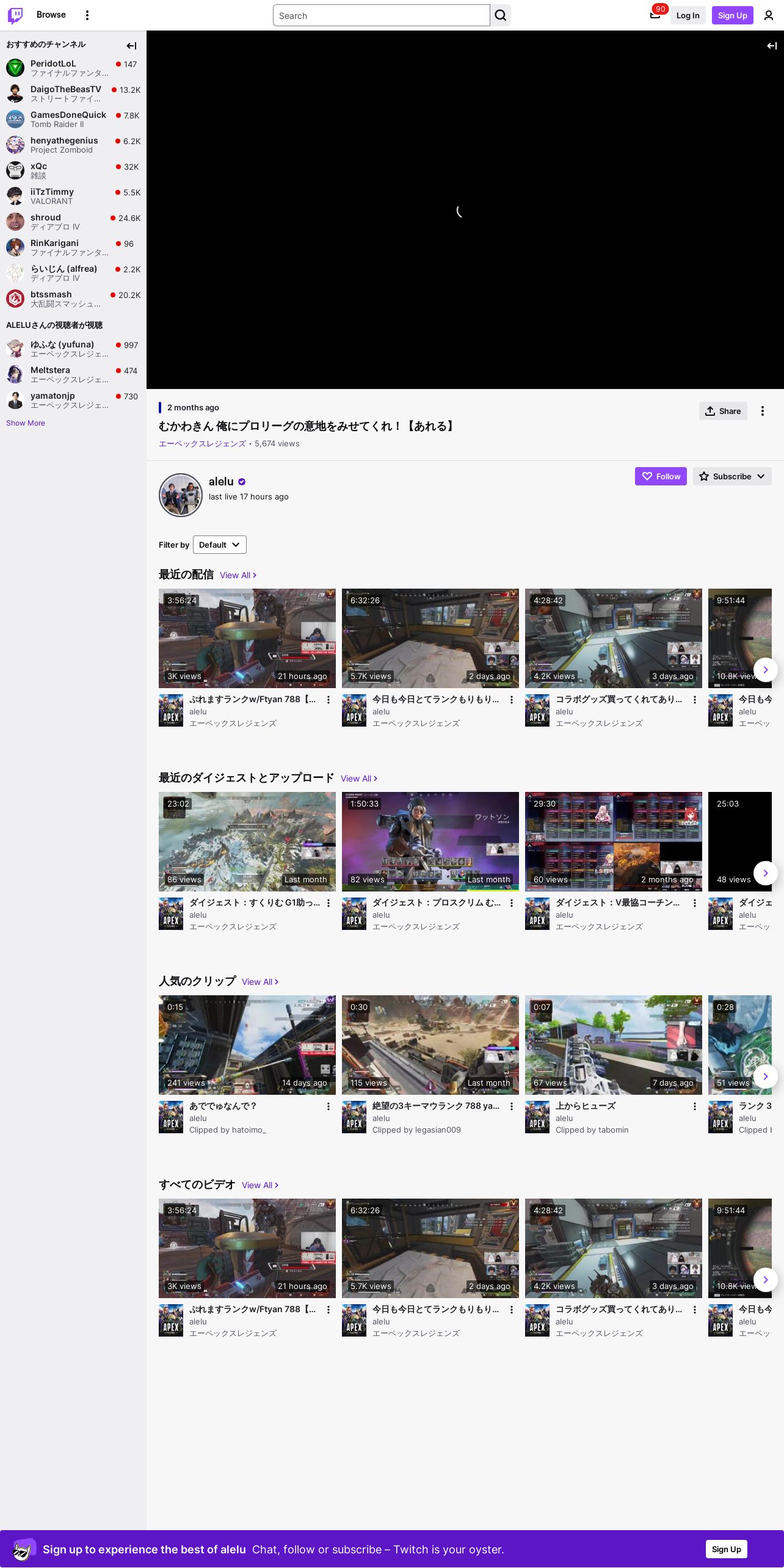
Task: Open shroud channel in sidebar
Action: (73, 222)
